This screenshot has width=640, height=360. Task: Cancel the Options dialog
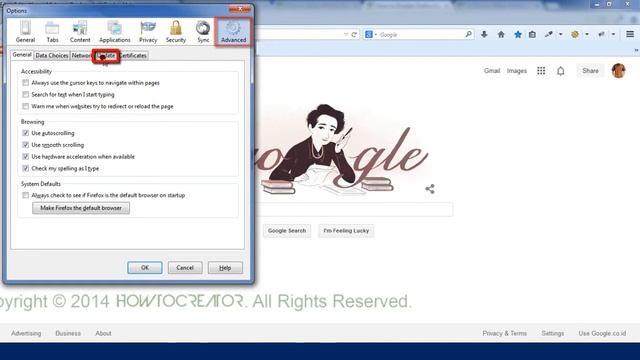(185, 268)
